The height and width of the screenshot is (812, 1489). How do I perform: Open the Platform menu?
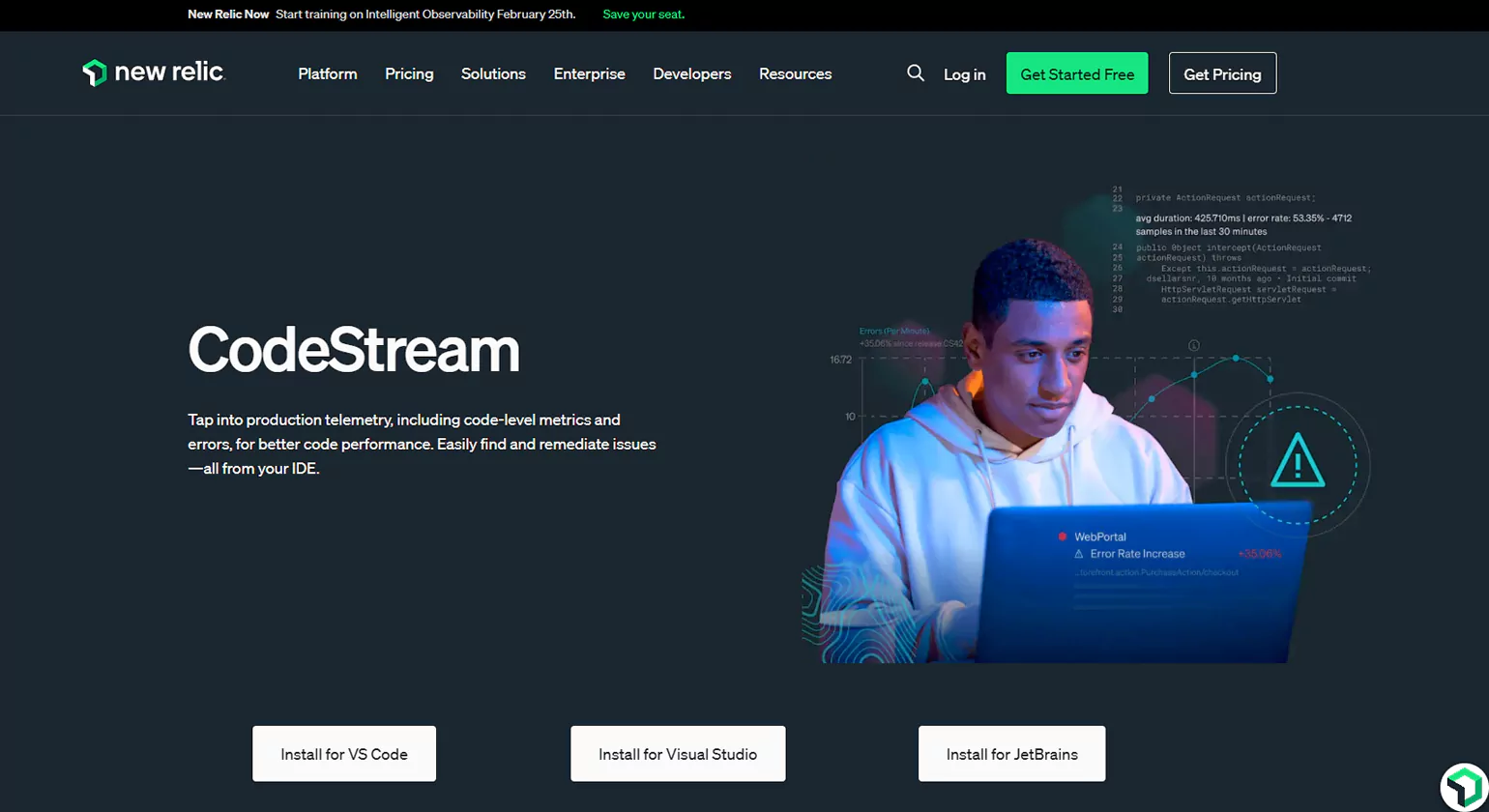[327, 73]
